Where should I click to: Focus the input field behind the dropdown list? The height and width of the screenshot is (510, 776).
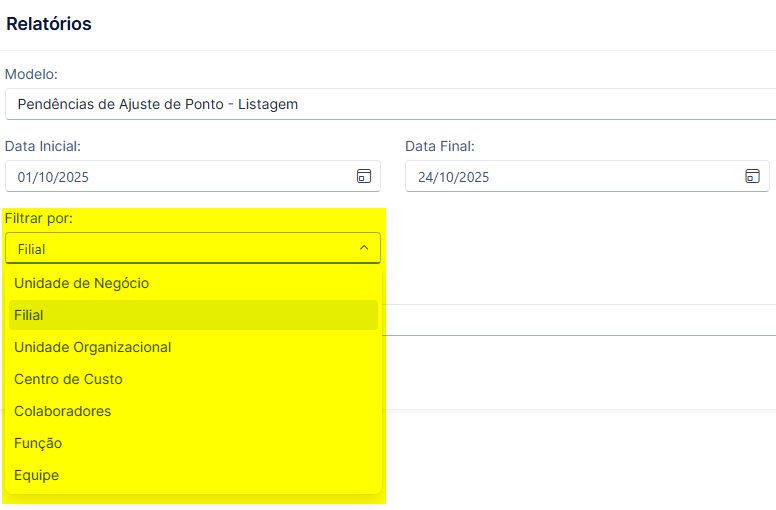coord(579,320)
